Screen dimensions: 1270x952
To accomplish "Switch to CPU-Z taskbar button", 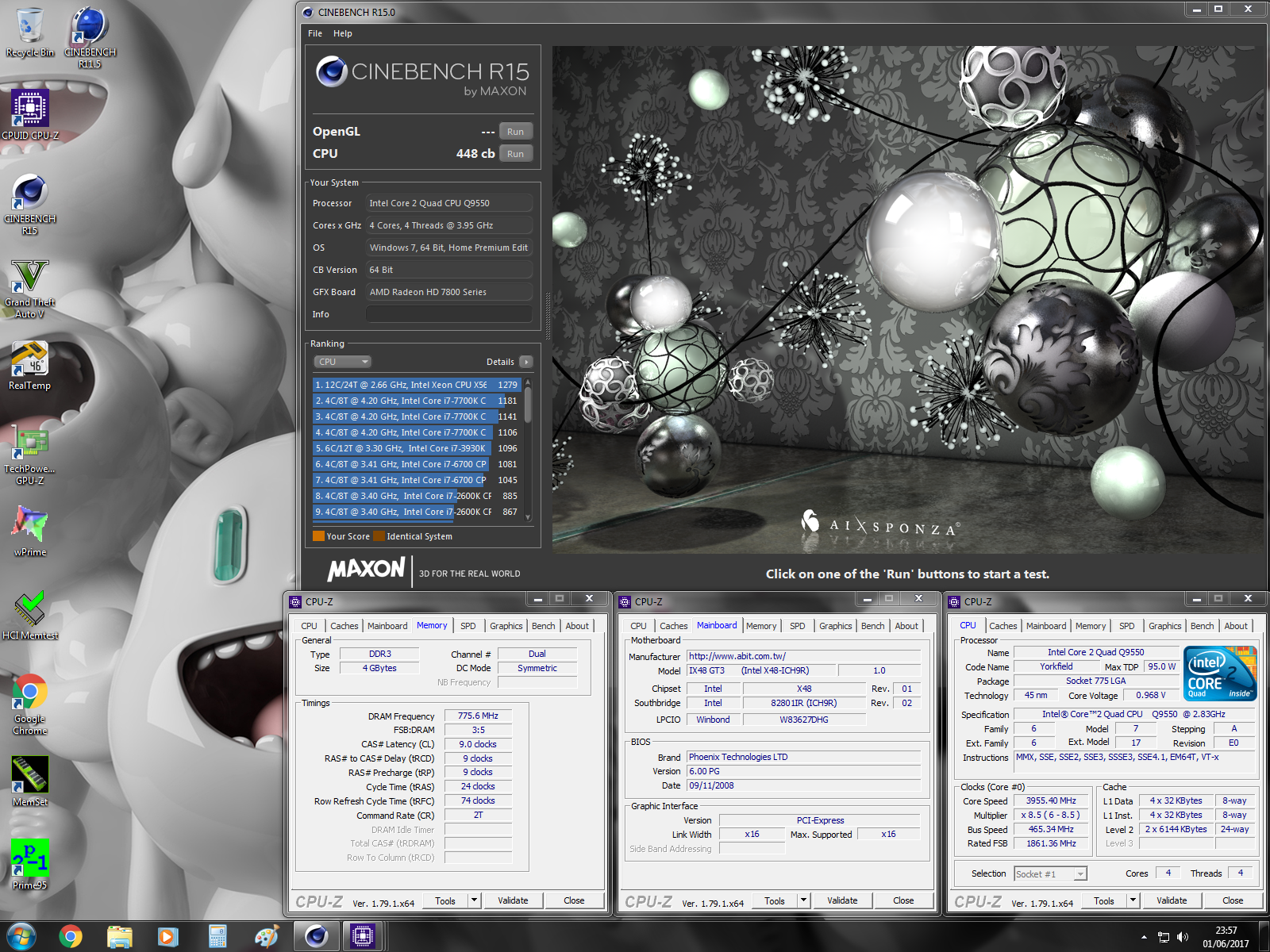I will (363, 937).
